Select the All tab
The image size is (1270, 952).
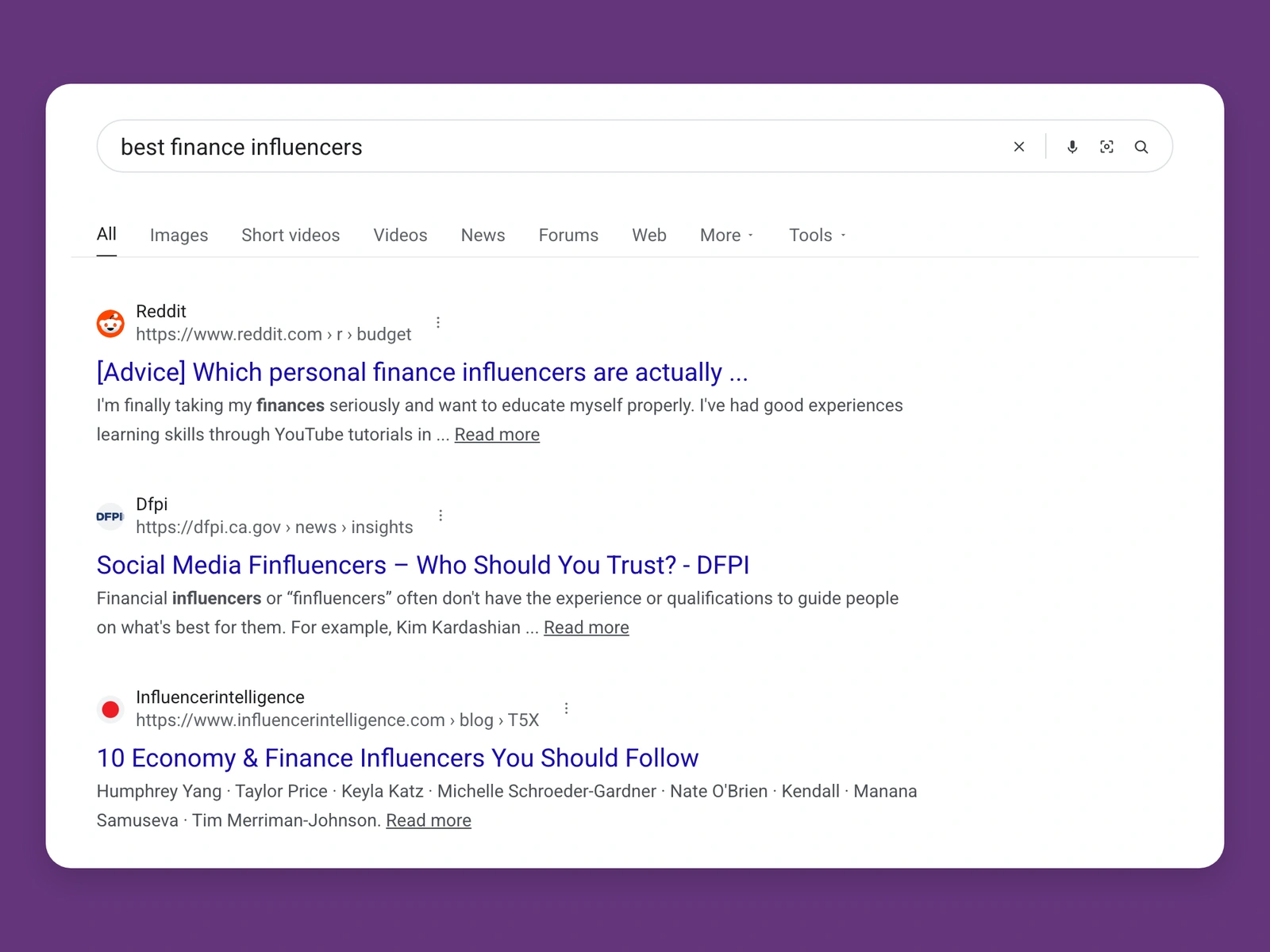106,234
